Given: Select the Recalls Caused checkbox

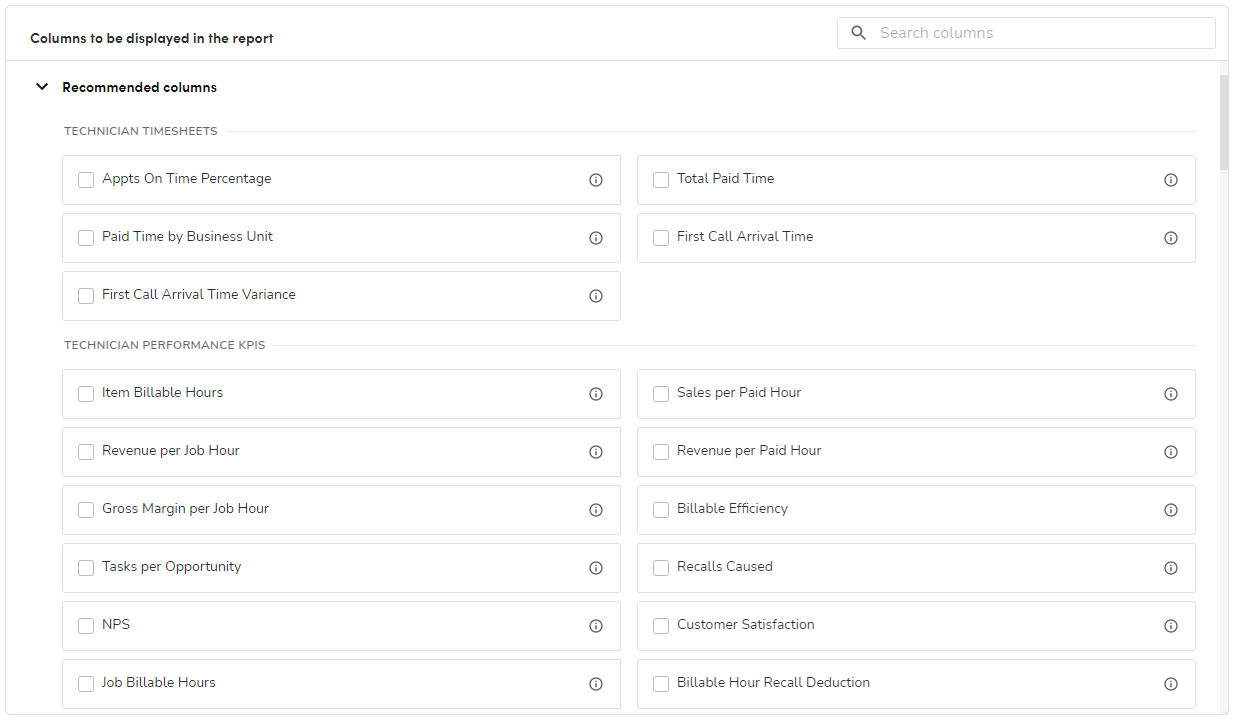Looking at the screenshot, I should 661,568.
